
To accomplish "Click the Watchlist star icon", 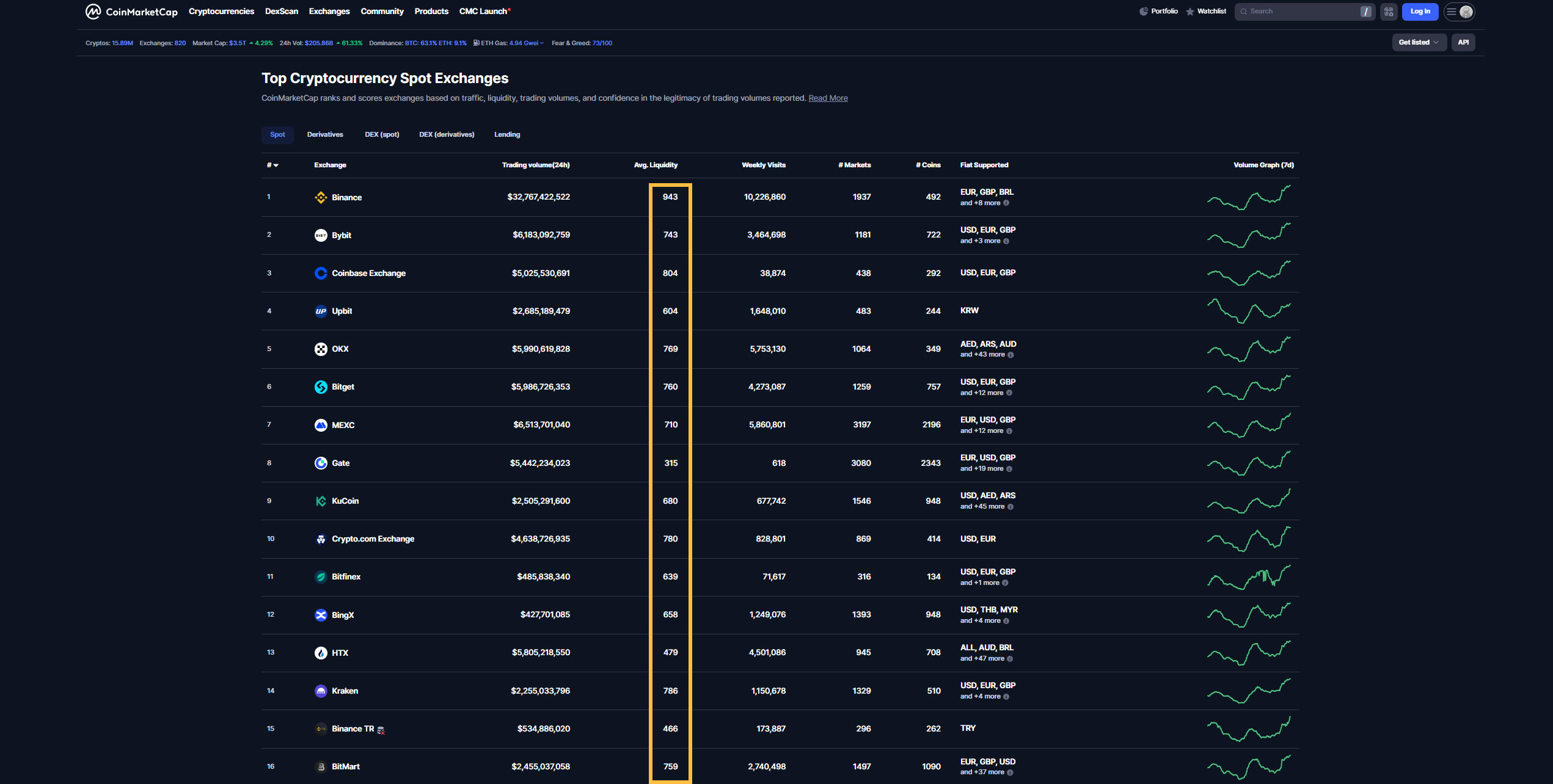I will (x=1189, y=11).
